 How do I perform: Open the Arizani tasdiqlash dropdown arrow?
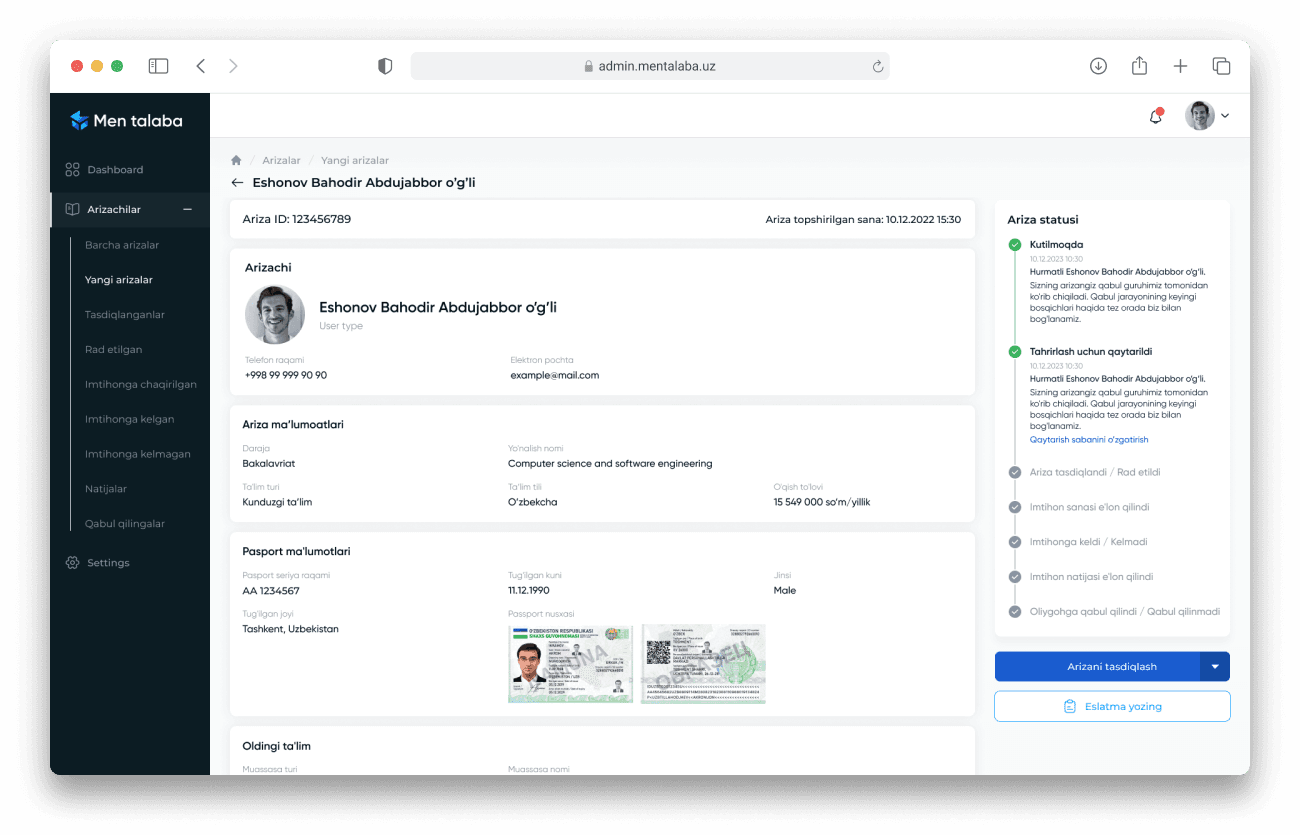pos(1215,667)
